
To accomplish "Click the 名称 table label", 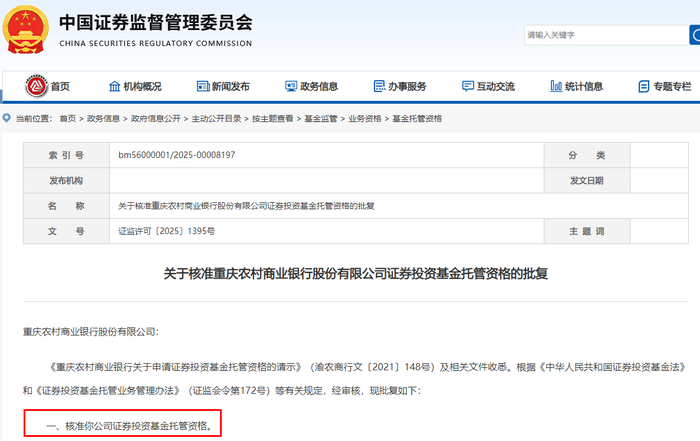I will [x=66, y=206].
